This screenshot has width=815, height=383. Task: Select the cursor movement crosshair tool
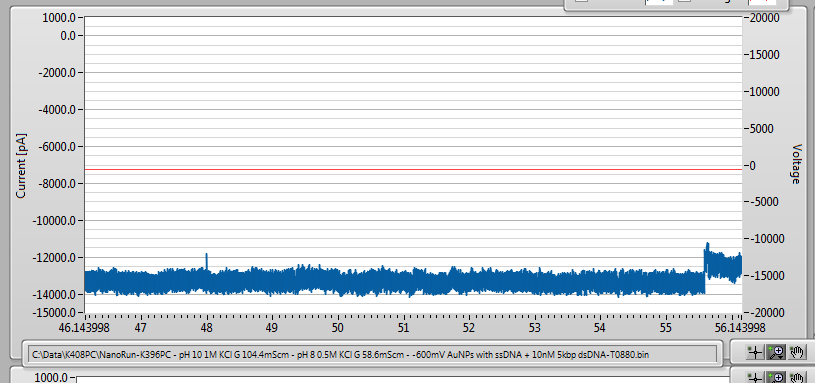pyautogui.click(x=755, y=353)
